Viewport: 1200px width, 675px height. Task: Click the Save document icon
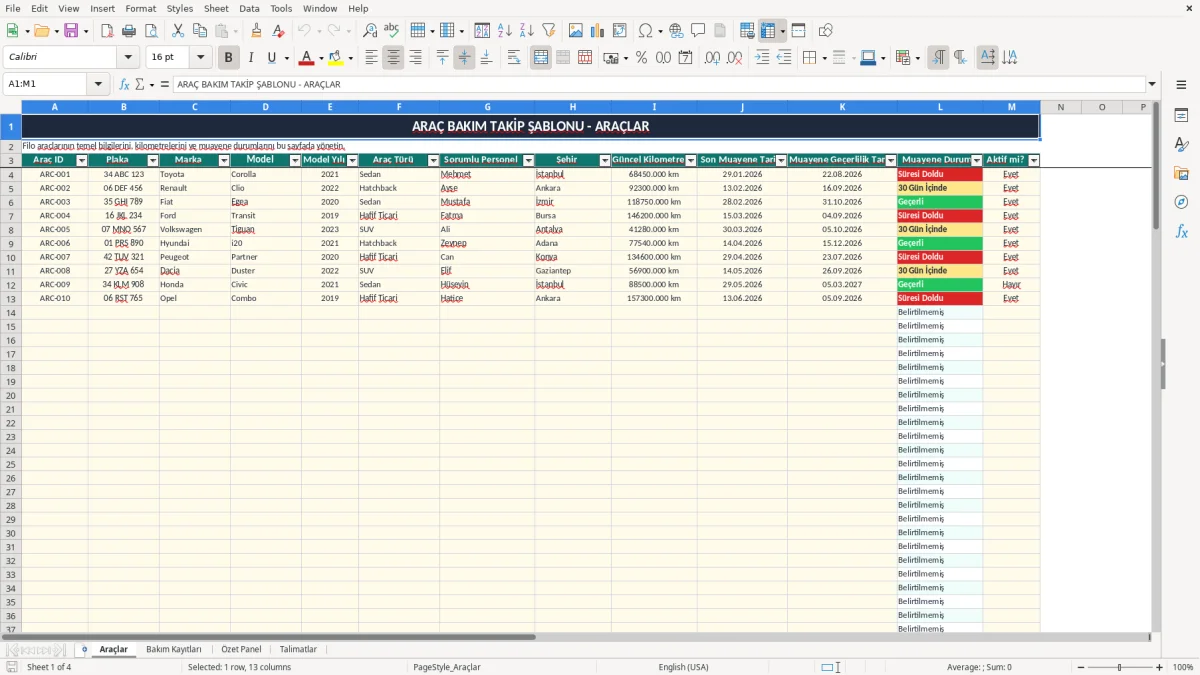pyautogui.click(x=71, y=31)
